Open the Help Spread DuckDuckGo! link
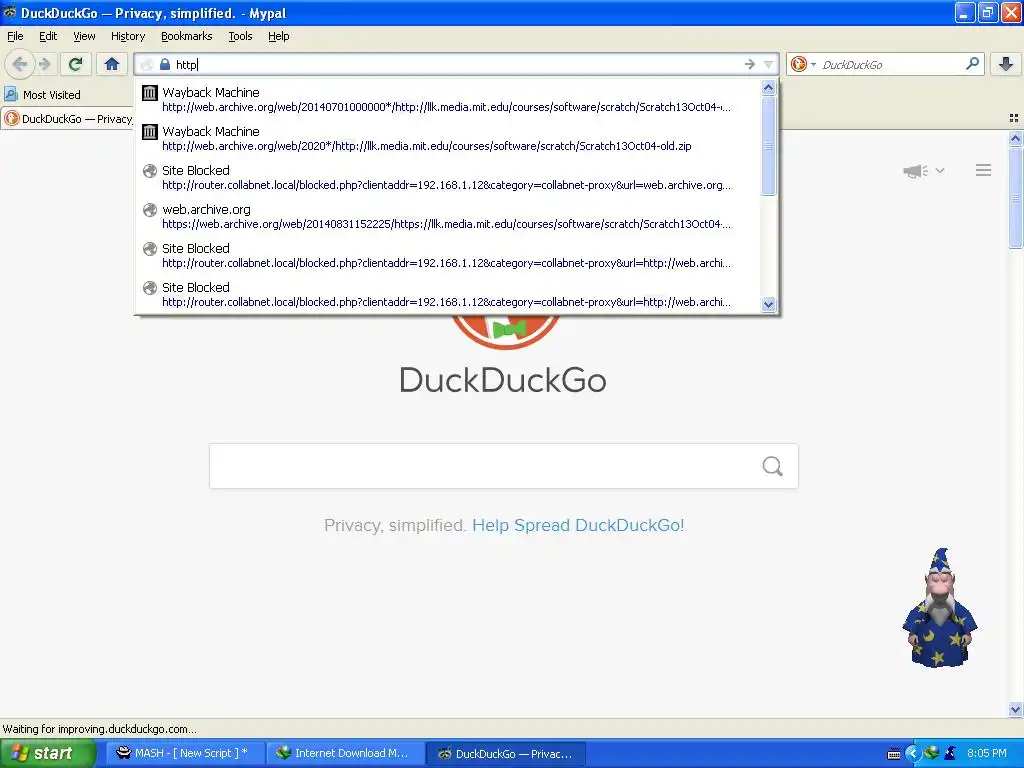The width and height of the screenshot is (1024, 768). tap(578, 525)
